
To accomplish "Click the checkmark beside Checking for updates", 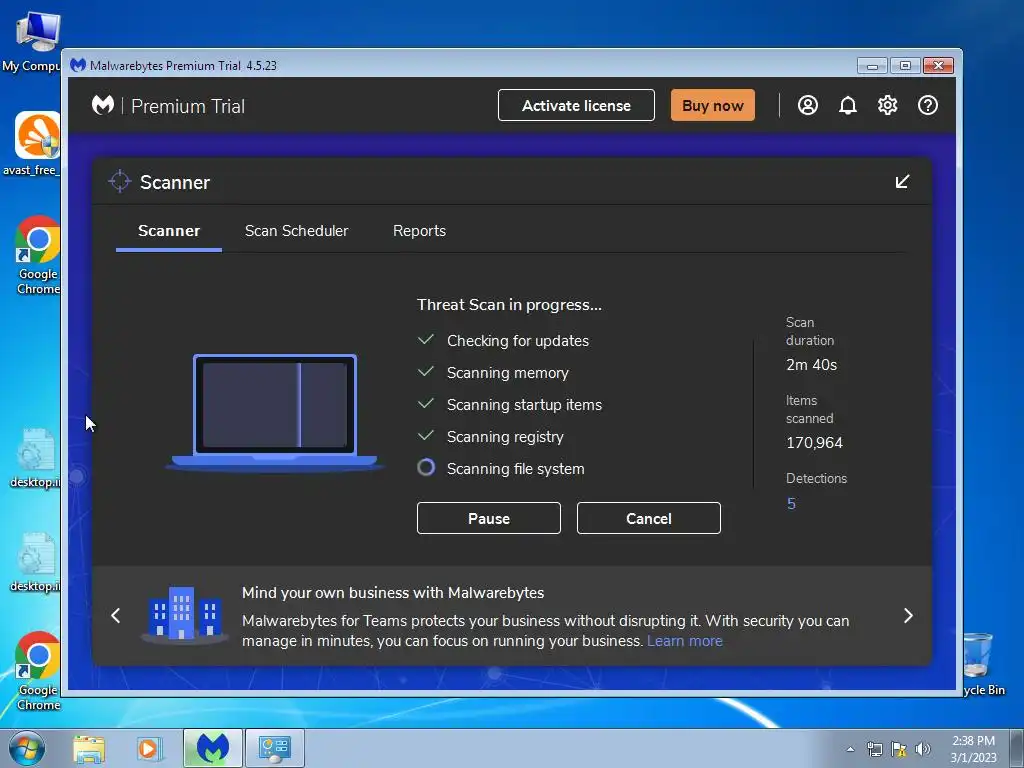I will pyautogui.click(x=426, y=340).
